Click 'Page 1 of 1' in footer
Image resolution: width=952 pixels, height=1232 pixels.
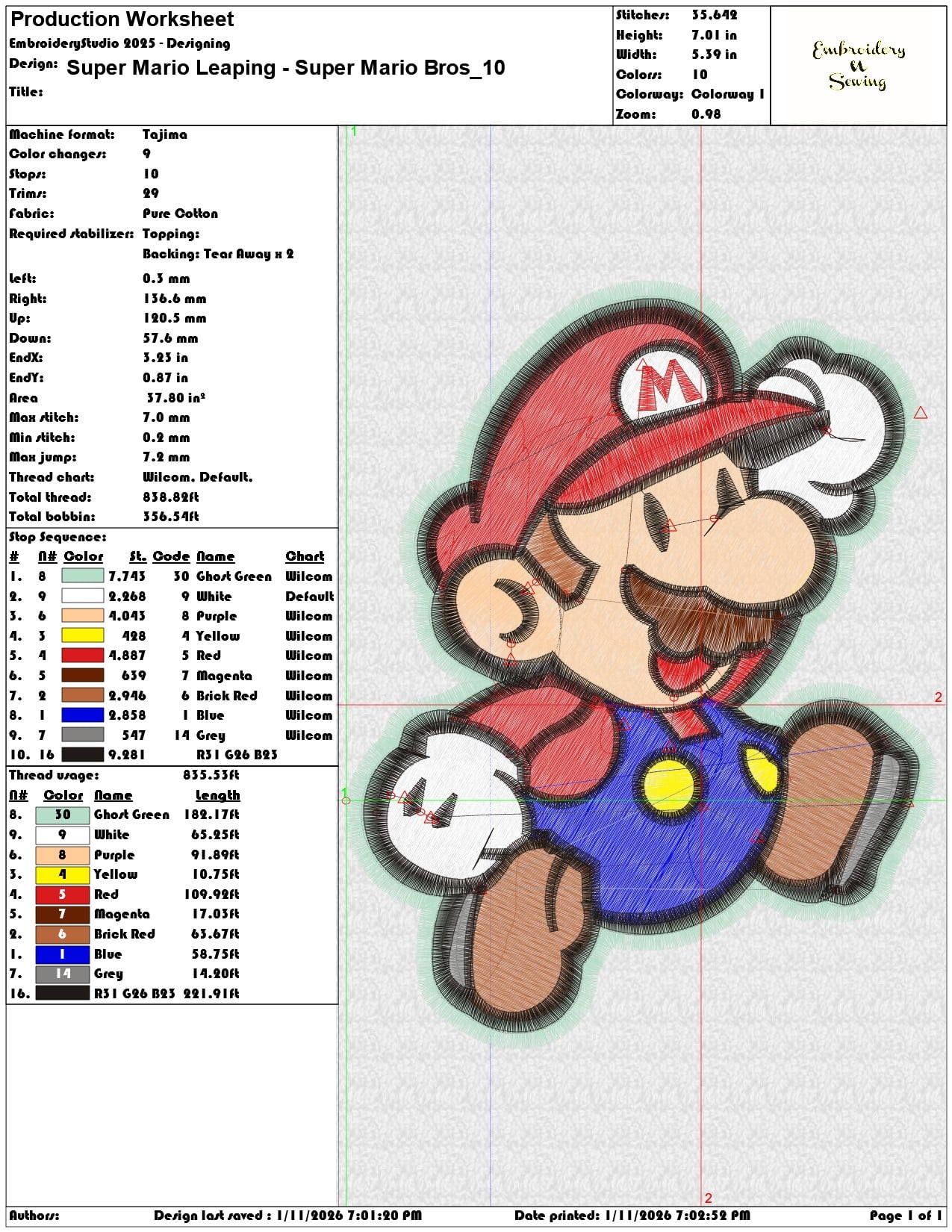(906, 1216)
